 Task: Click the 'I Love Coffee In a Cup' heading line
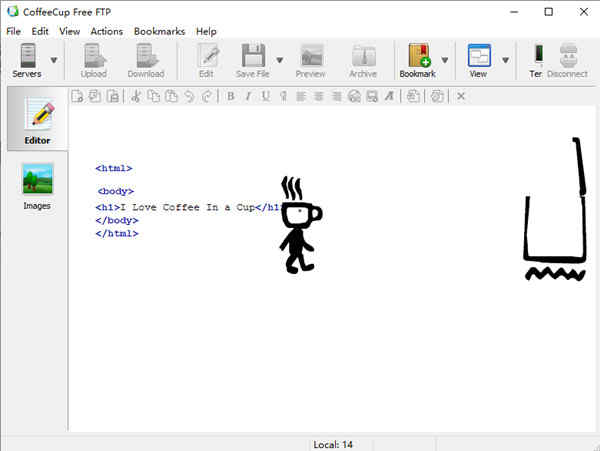coord(189,207)
